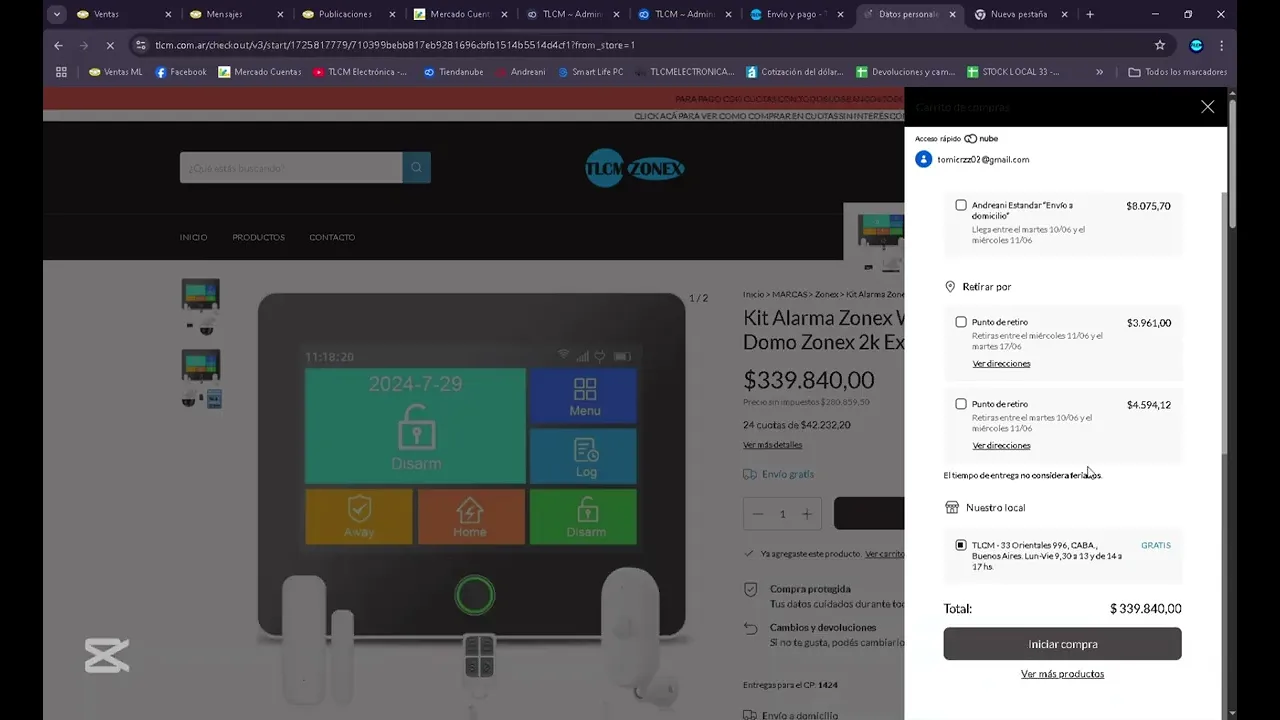Click the TLCM ZONEX store logo
Screen dimensions: 1280x720
tap(634, 169)
